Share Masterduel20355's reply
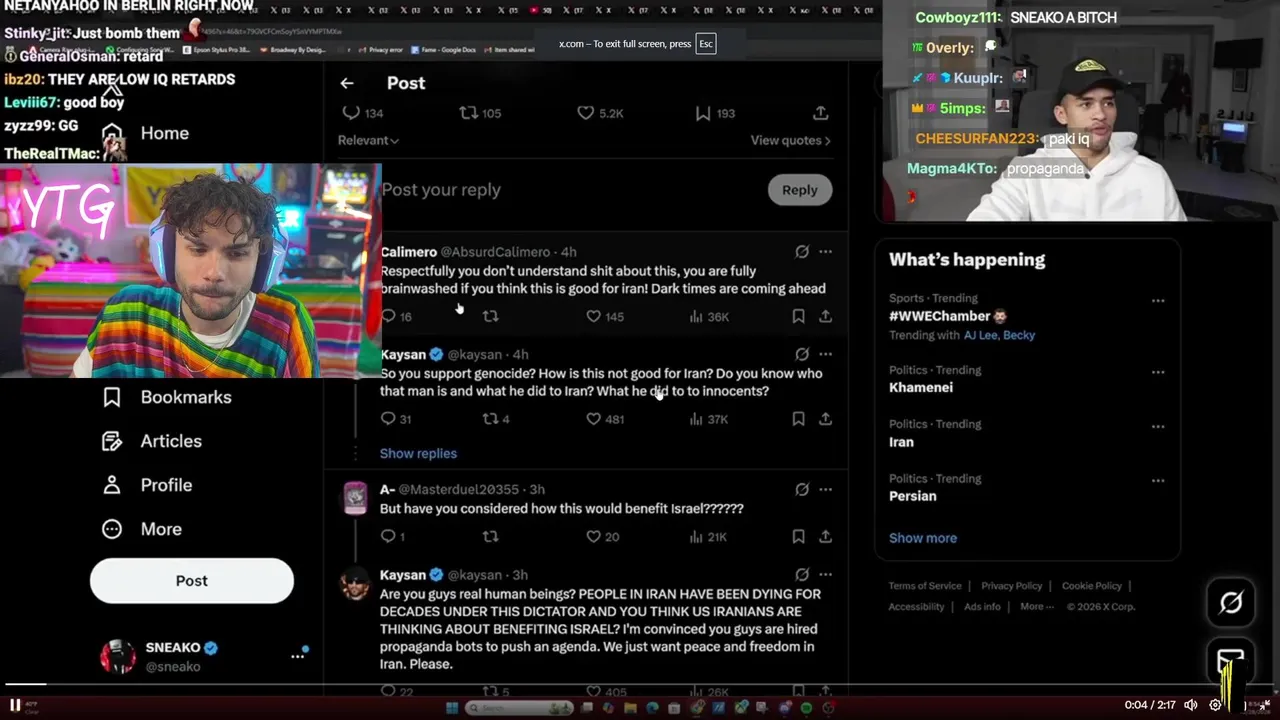1280x720 pixels. (x=825, y=537)
